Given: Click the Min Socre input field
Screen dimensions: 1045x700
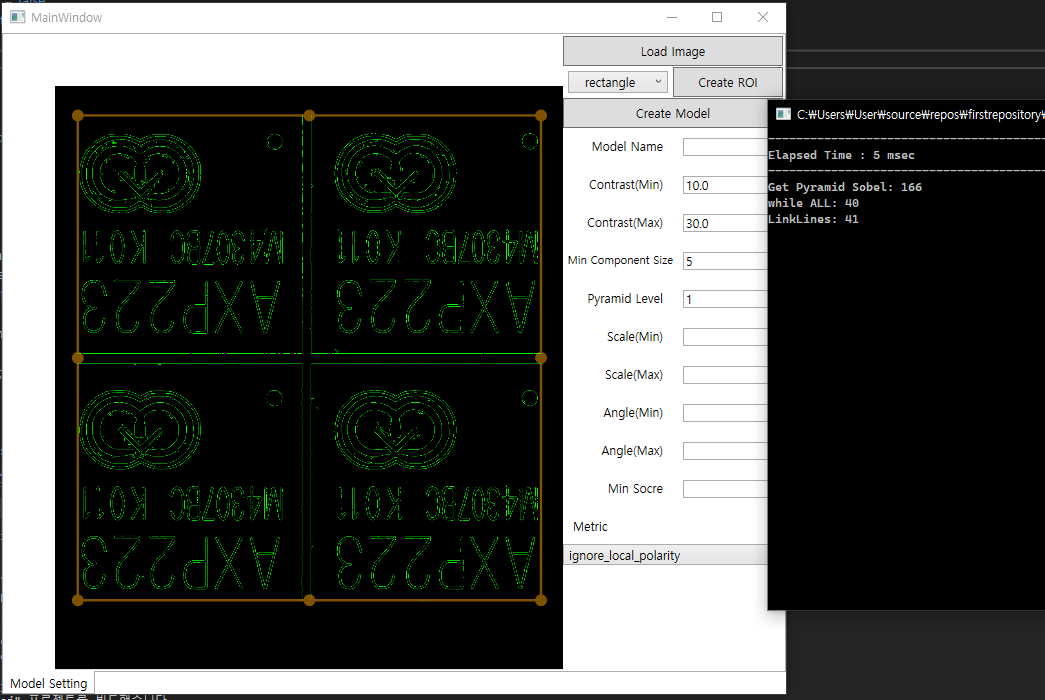Looking at the screenshot, I should [725, 489].
